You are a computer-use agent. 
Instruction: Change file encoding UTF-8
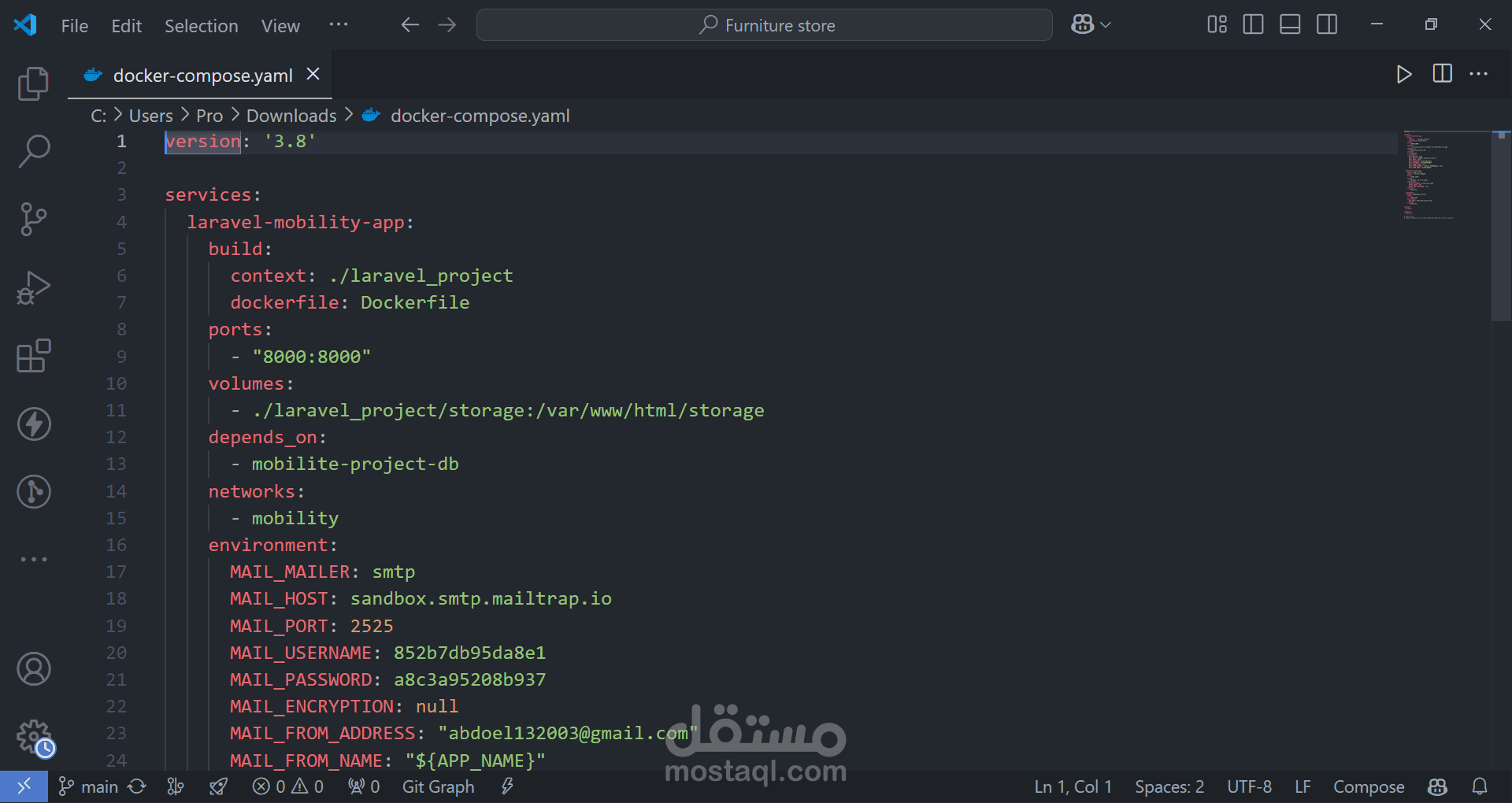point(1249,786)
